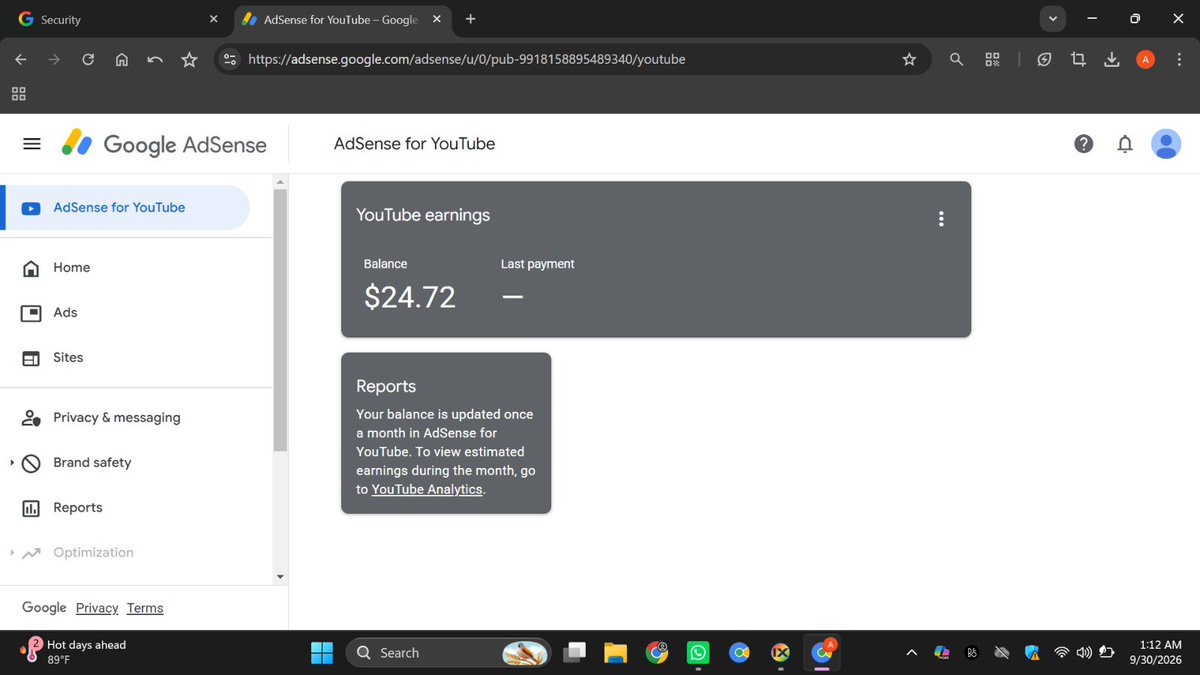1200x675 pixels.
Task: Open the apps grid in bookmarks bar
Action: pyautogui.click(x=18, y=94)
